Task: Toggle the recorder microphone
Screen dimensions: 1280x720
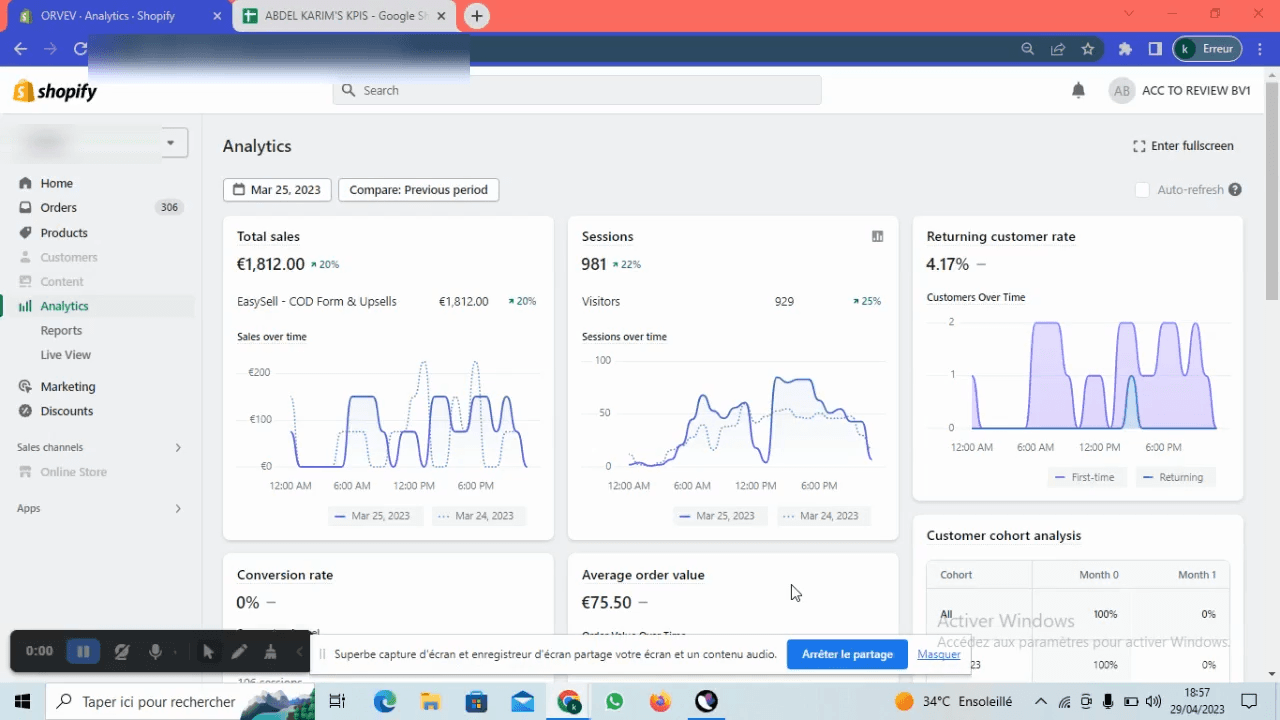Action: point(155,651)
